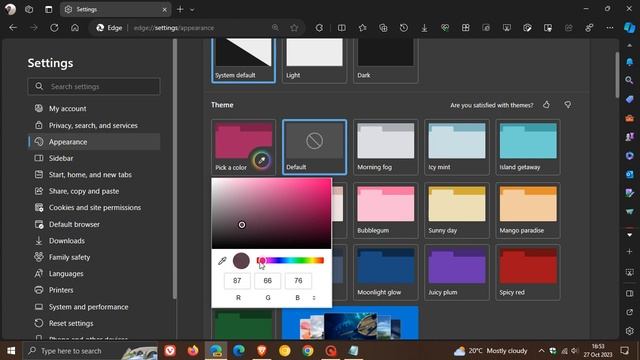The height and width of the screenshot is (360, 640).
Task: Click the R value field
Action: tap(237, 281)
